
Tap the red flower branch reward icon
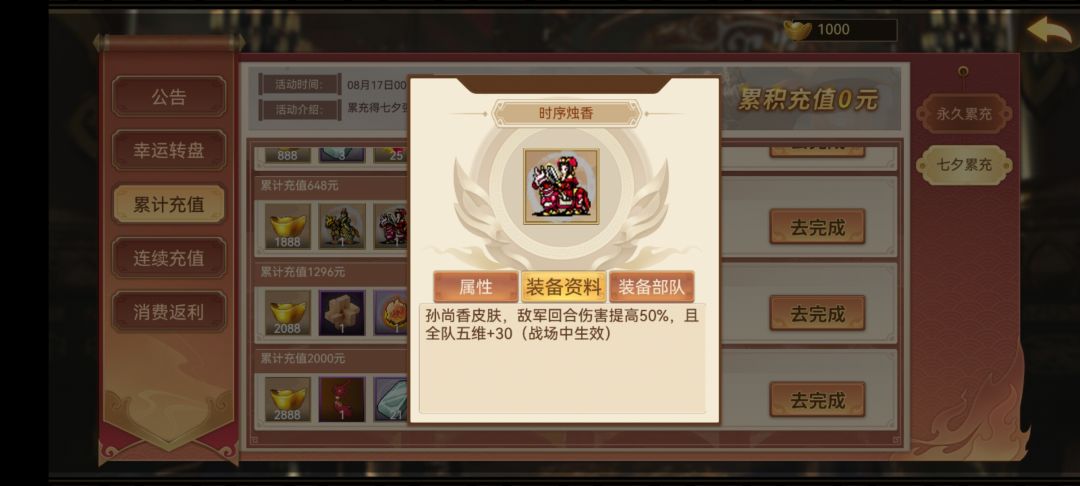(x=342, y=399)
